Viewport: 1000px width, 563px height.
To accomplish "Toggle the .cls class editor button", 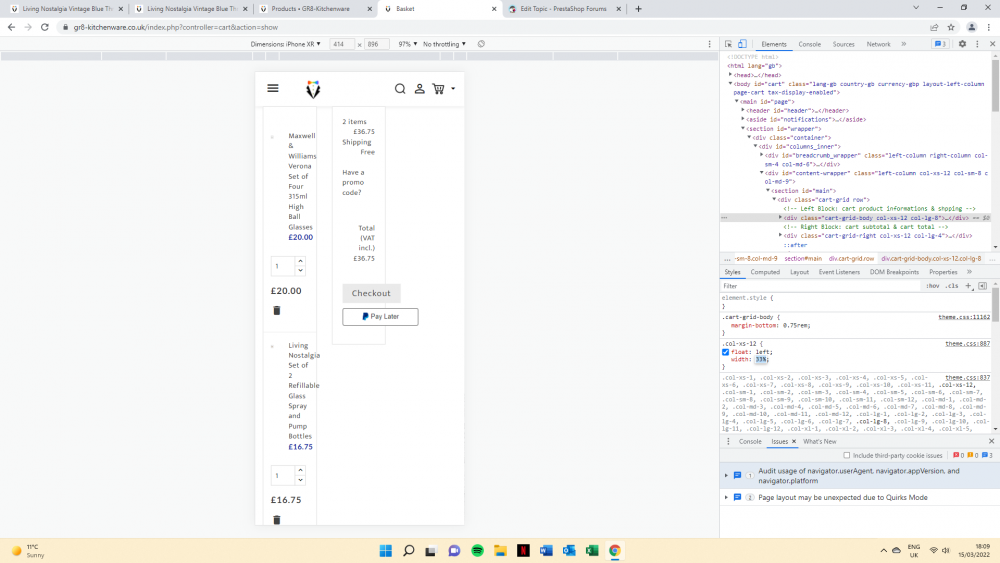I will [952, 286].
